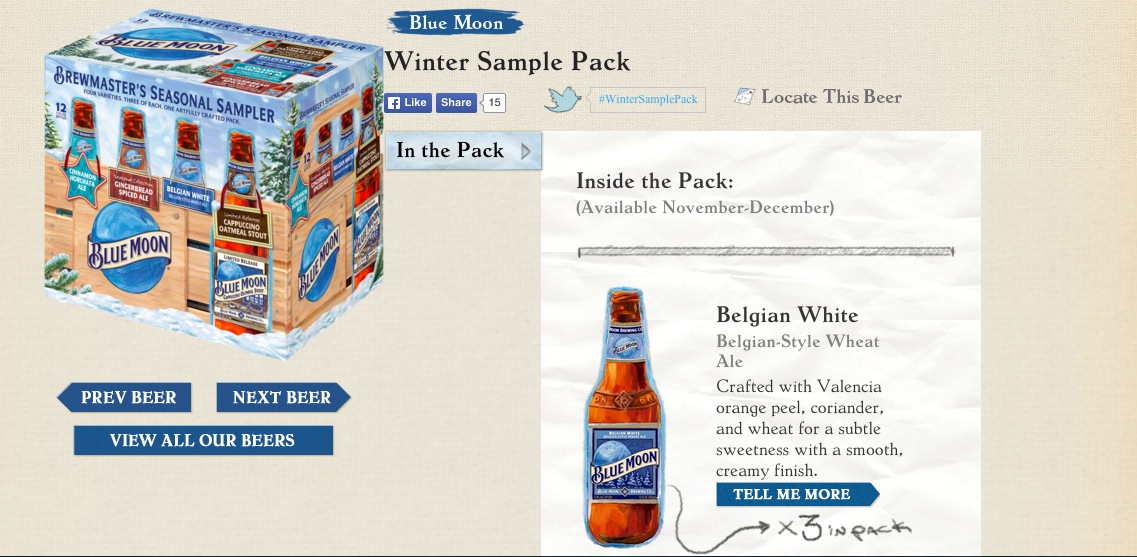Click the arrow on In the Pack tab
This screenshot has width=1137, height=557.
[526, 151]
